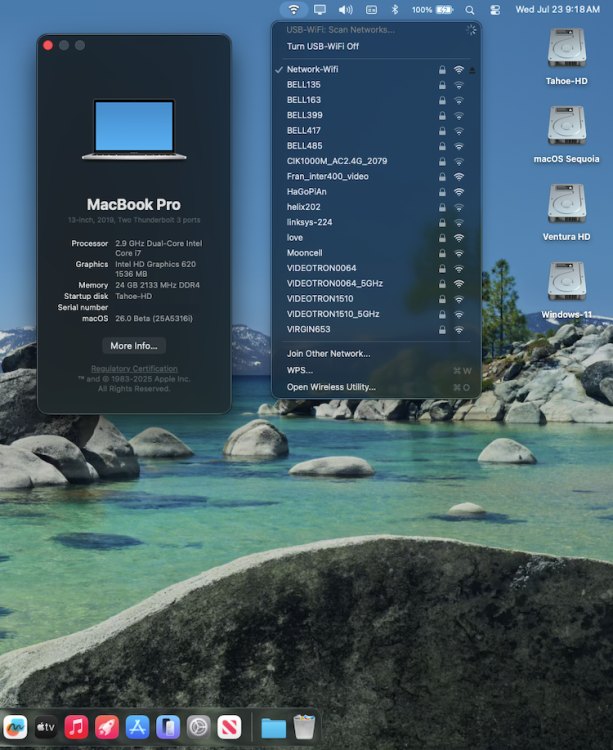613x750 pixels.
Task: Open the Wi-Fi status menu bar icon
Action: [294, 10]
